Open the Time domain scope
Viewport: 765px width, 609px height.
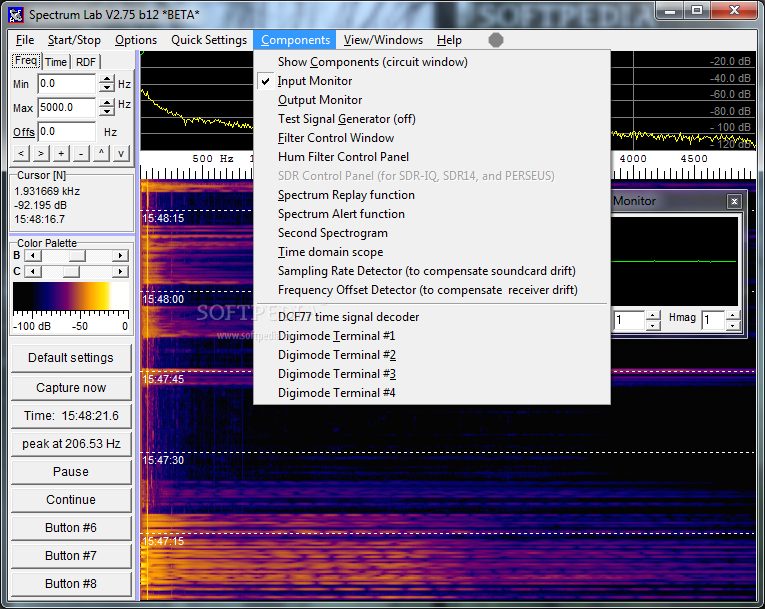(432, 252)
